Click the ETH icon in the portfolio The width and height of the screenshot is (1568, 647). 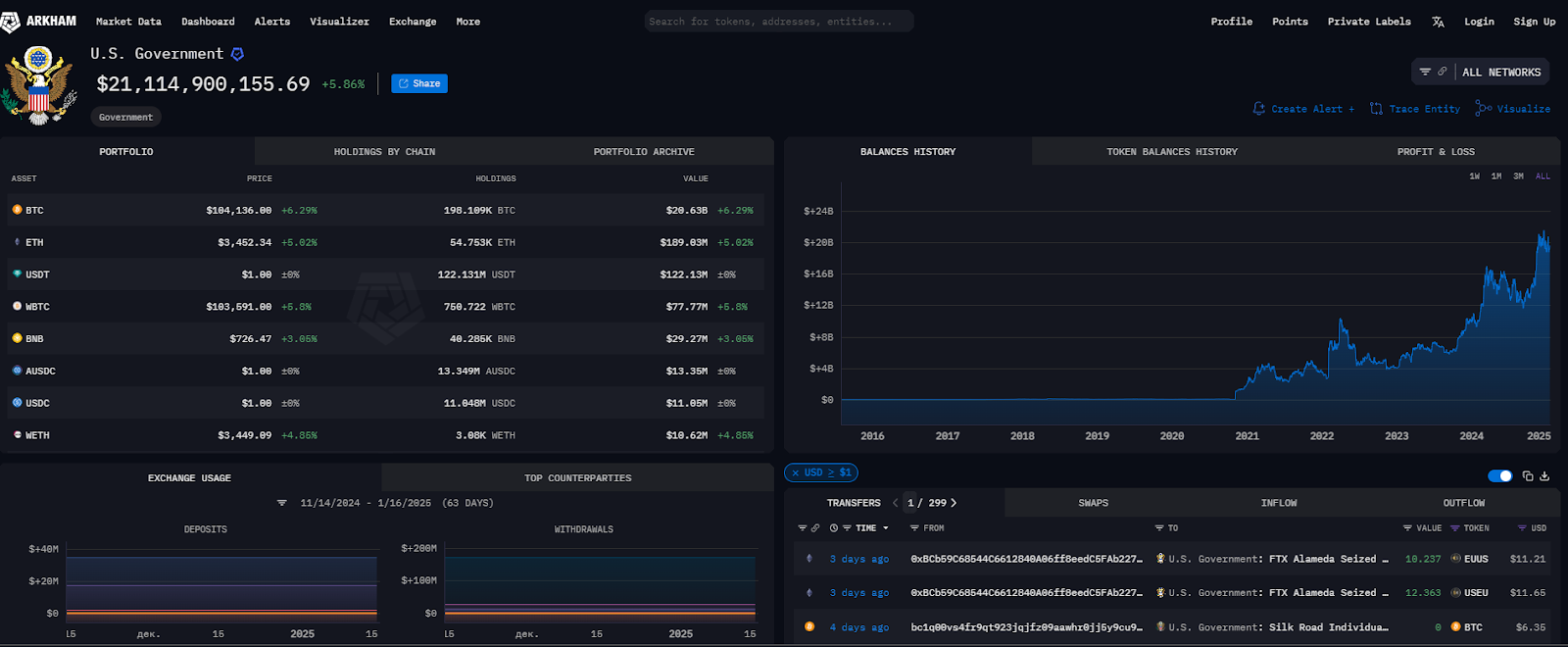click(17, 242)
